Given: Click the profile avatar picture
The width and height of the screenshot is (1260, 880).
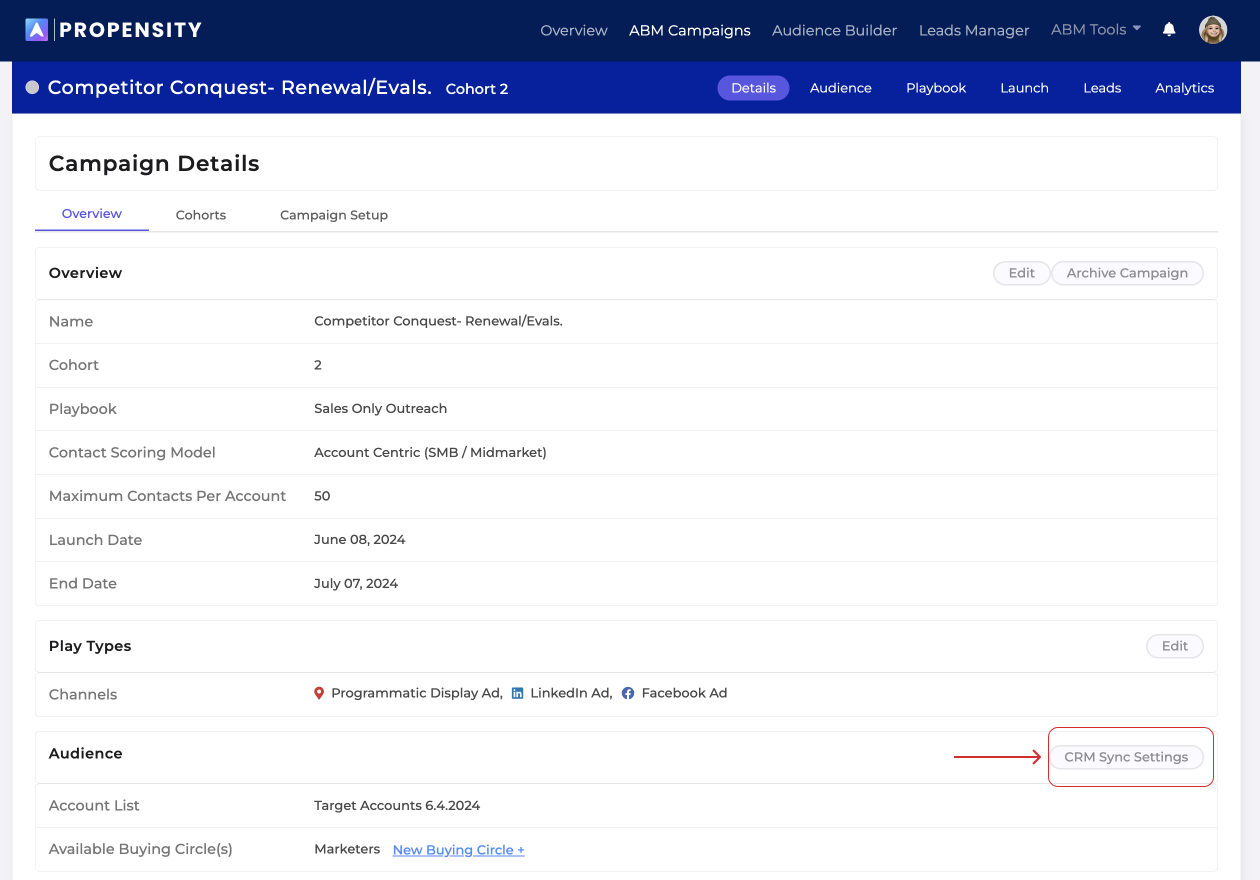Looking at the screenshot, I should (1213, 29).
